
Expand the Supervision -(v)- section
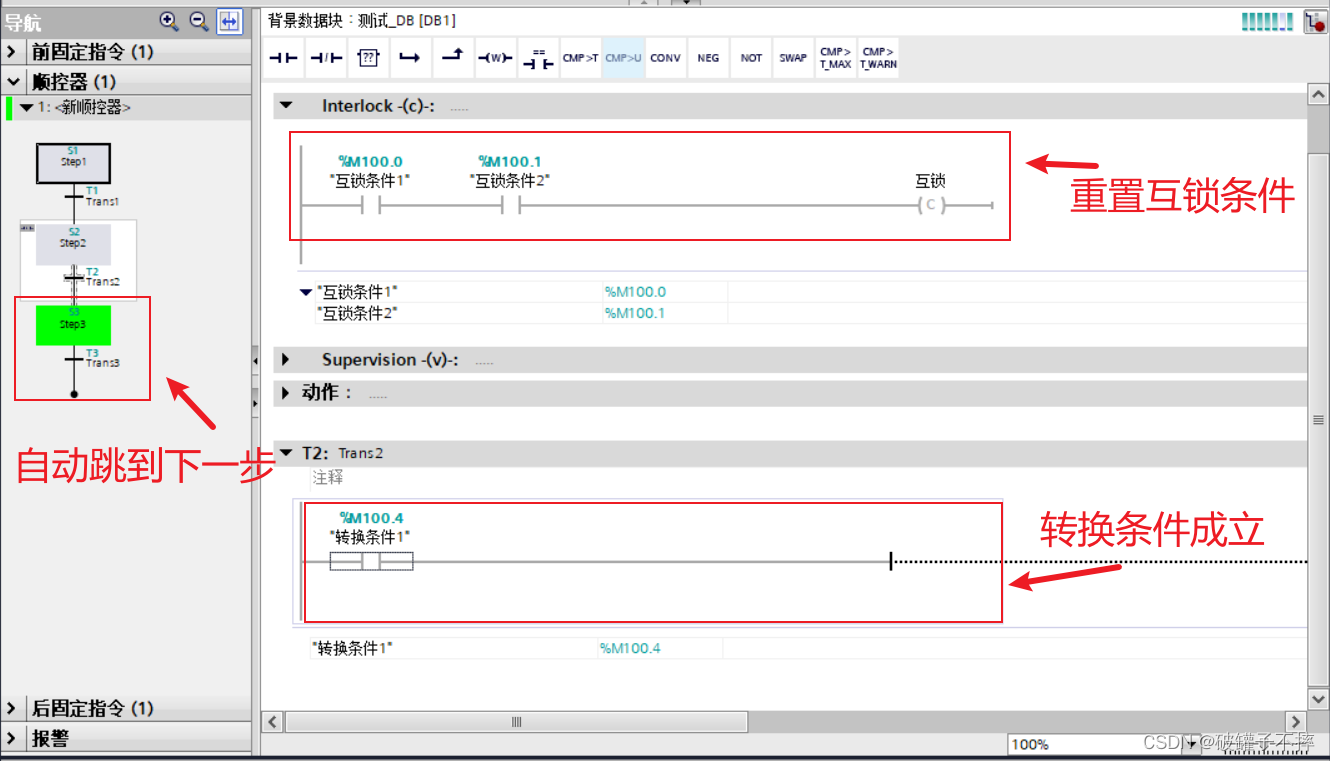287,359
